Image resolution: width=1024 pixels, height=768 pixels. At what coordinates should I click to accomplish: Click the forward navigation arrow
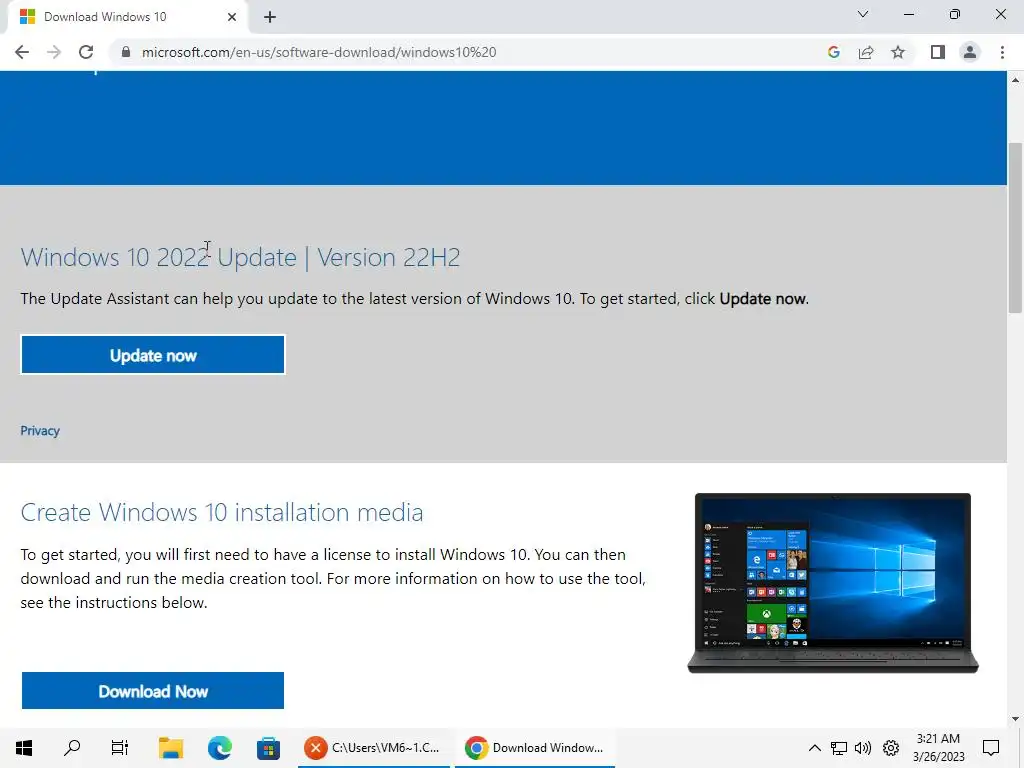pyautogui.click(x=54, y=52)
